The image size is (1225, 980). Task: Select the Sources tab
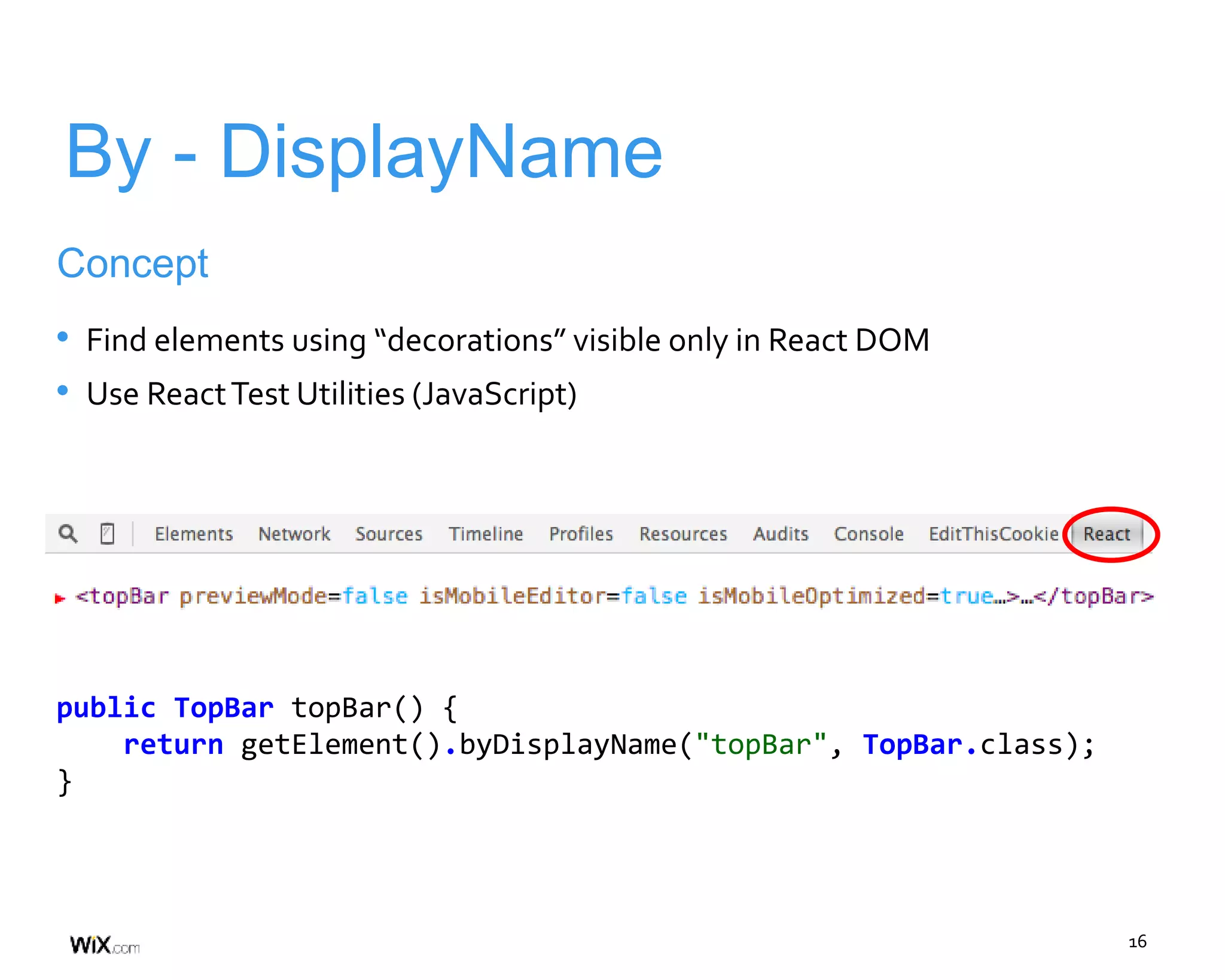389,534
